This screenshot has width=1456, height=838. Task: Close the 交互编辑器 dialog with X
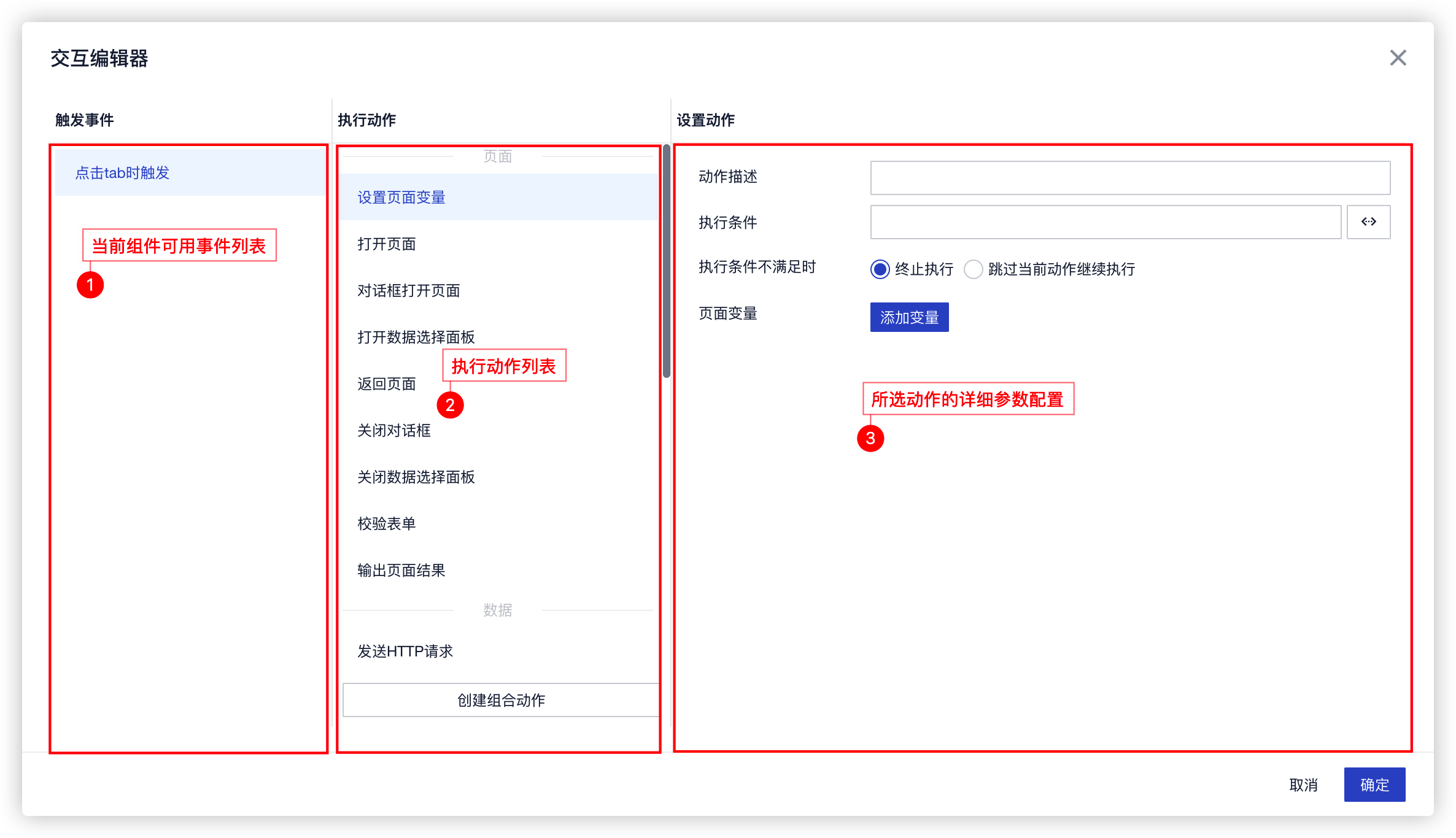[x=1398, y=58]
